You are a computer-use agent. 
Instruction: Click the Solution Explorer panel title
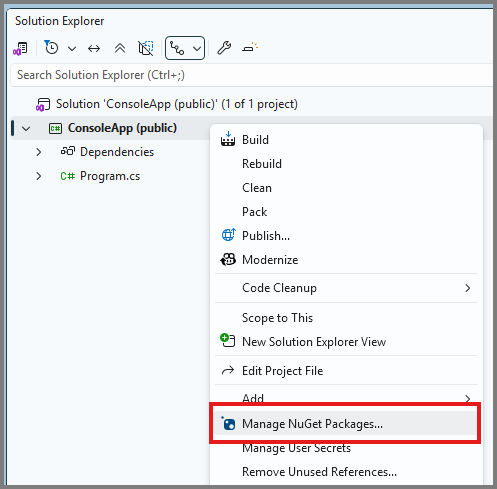(60, 21)
